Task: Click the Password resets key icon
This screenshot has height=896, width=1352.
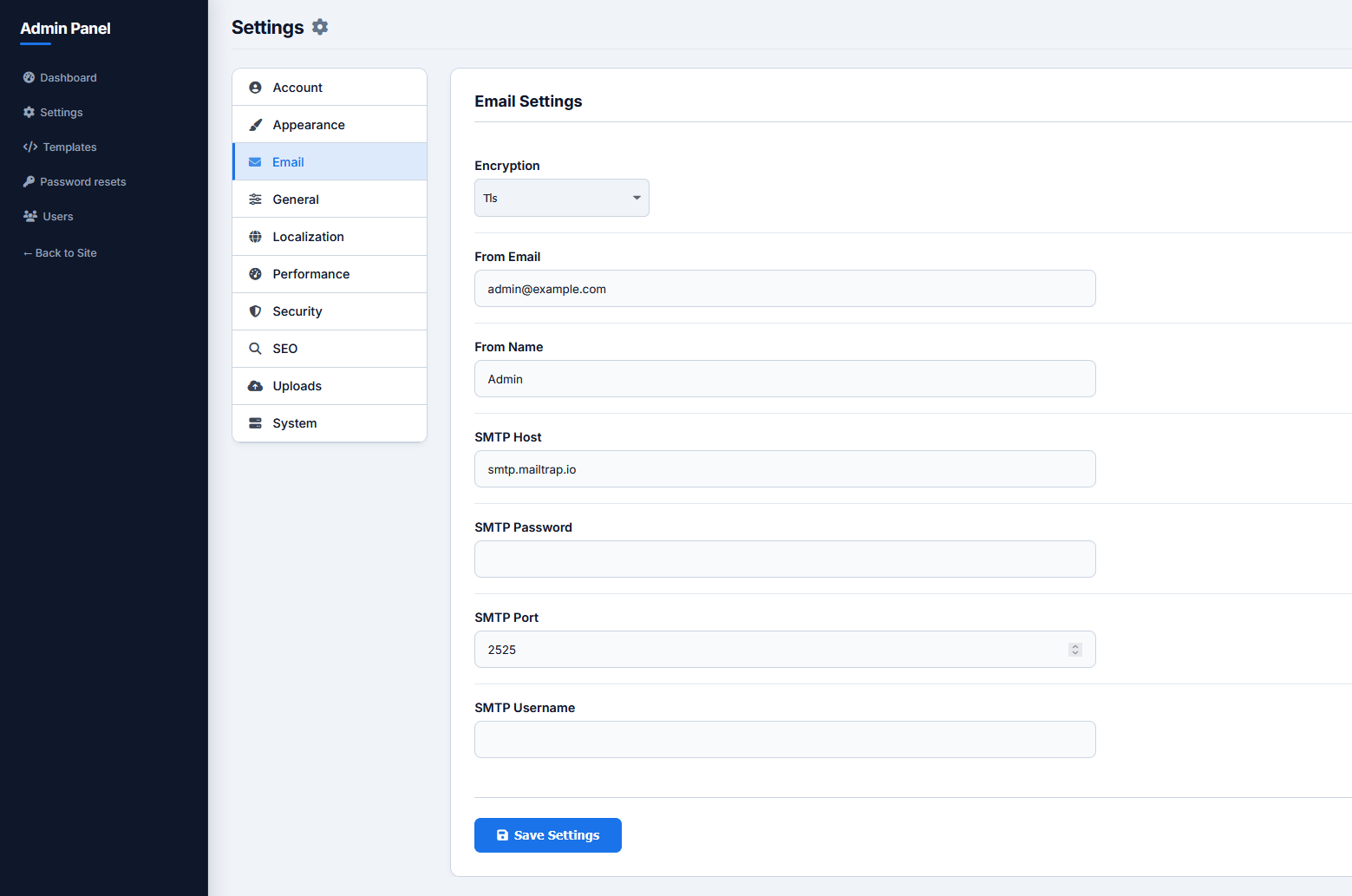Action: 29,181
